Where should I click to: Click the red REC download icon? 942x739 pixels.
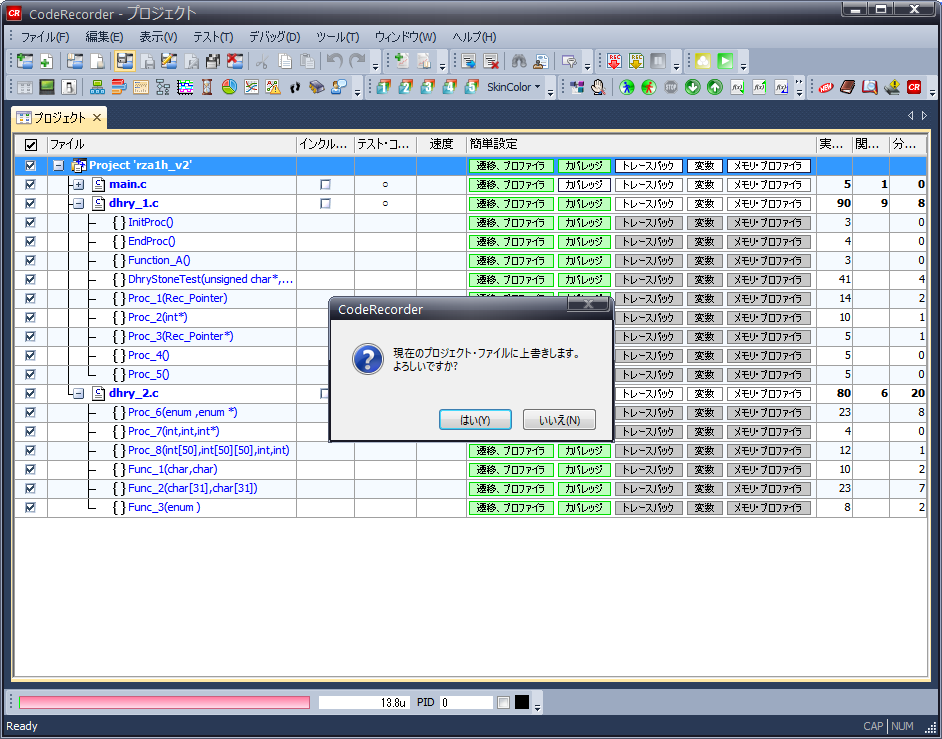[x=614, y=61]
